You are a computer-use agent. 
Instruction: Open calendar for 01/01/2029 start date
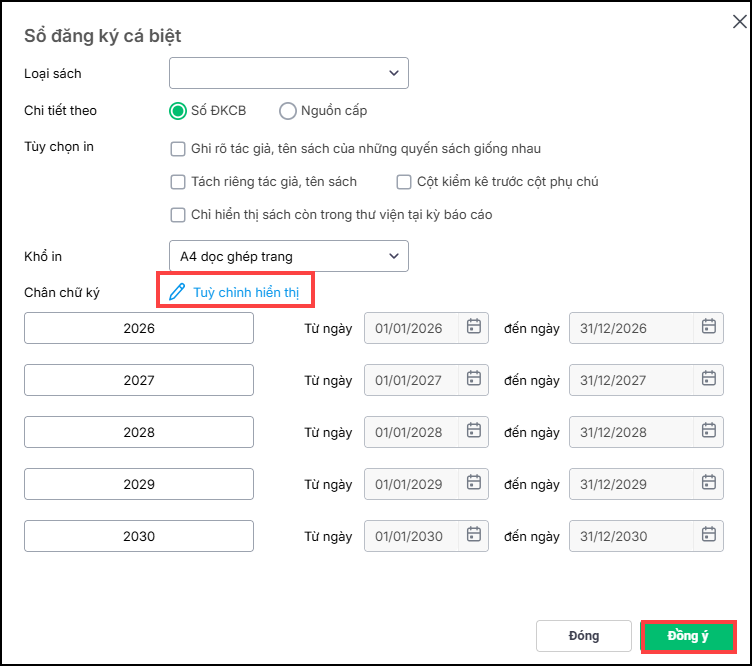(x=474, y=483)
